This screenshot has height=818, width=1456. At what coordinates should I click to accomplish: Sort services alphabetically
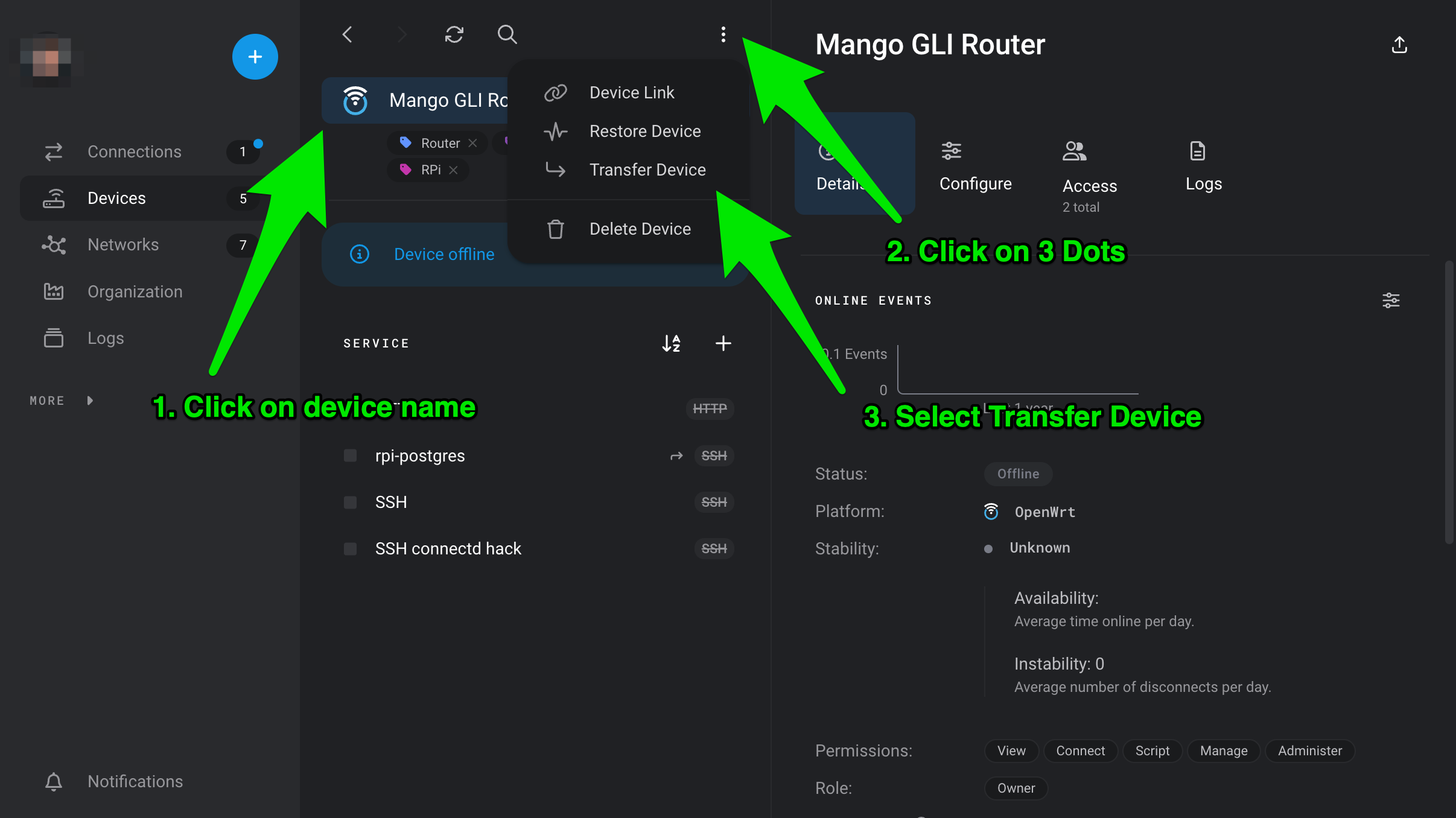tap(671, 343)
